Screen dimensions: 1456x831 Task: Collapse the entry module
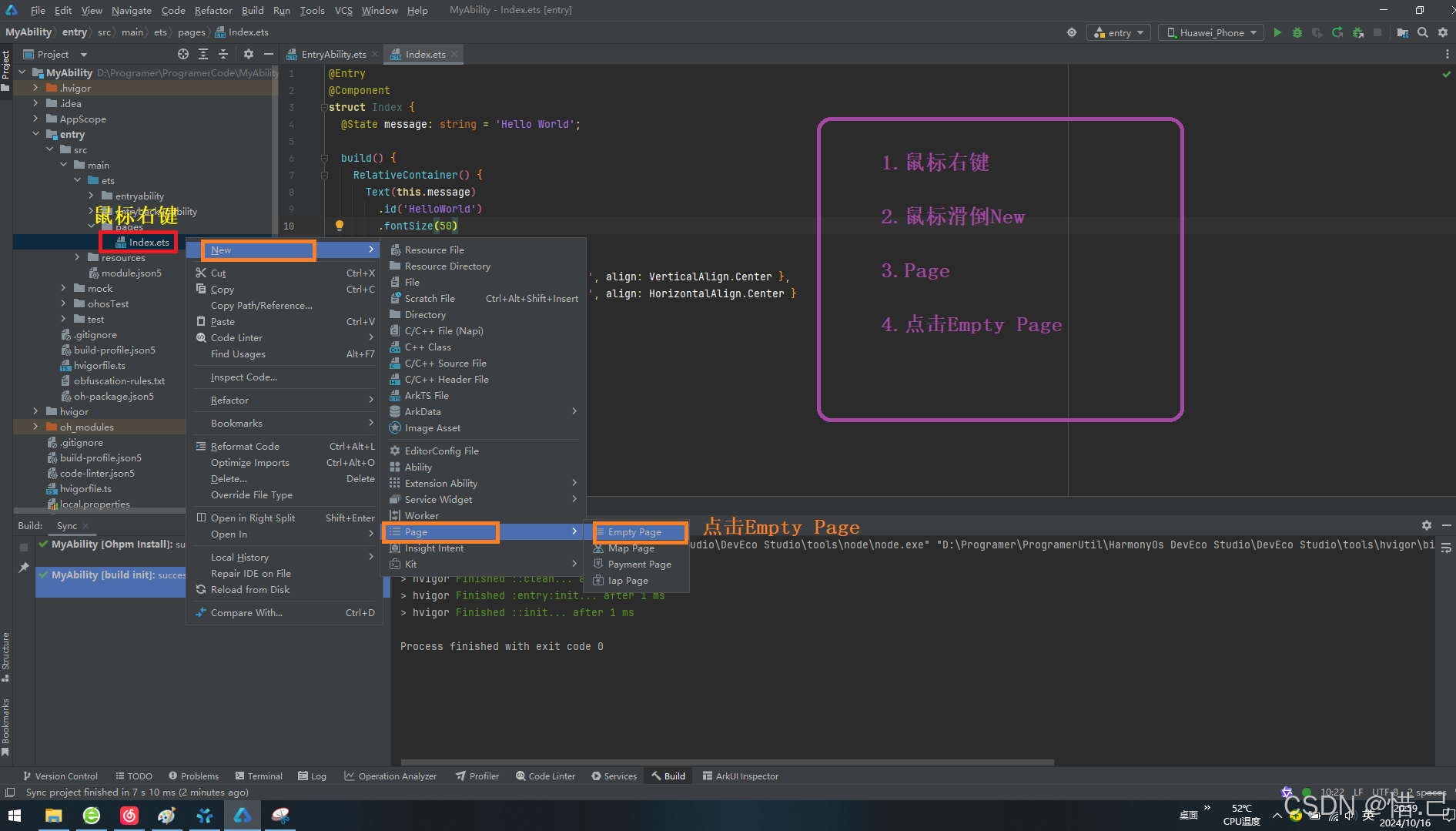coord(35,134)
